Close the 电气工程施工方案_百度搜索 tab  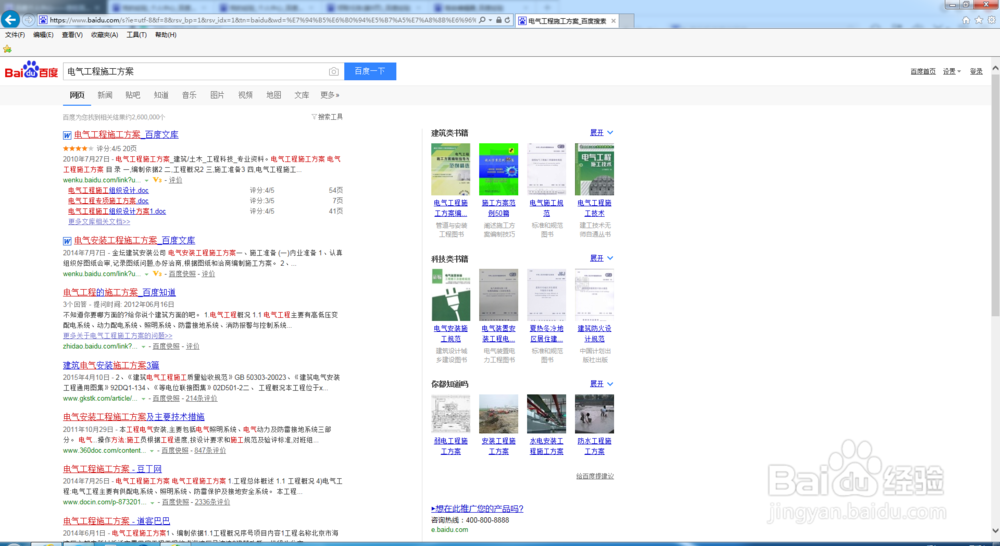click(614, 21)
